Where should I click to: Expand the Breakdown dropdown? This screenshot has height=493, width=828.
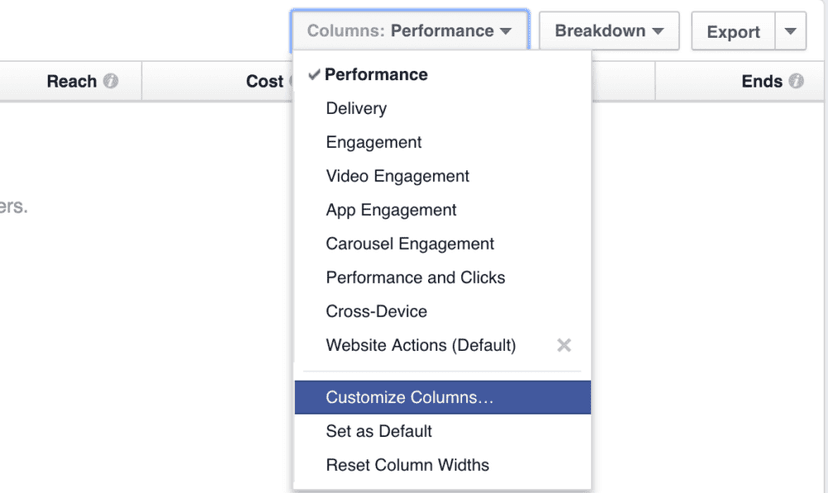click(x=609, y=31)
